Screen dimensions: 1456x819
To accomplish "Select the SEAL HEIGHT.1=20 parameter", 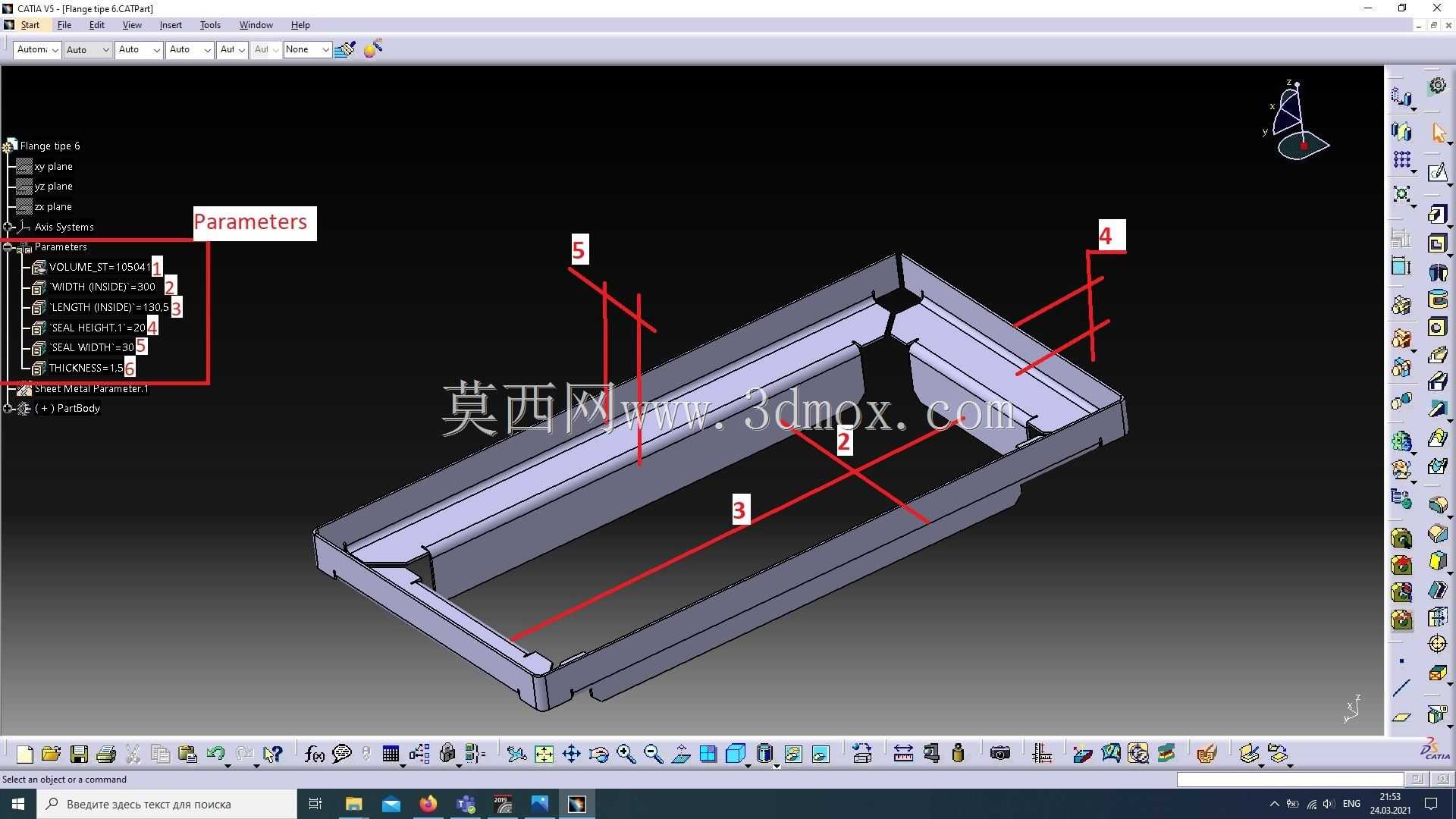I will pos(97,328).
